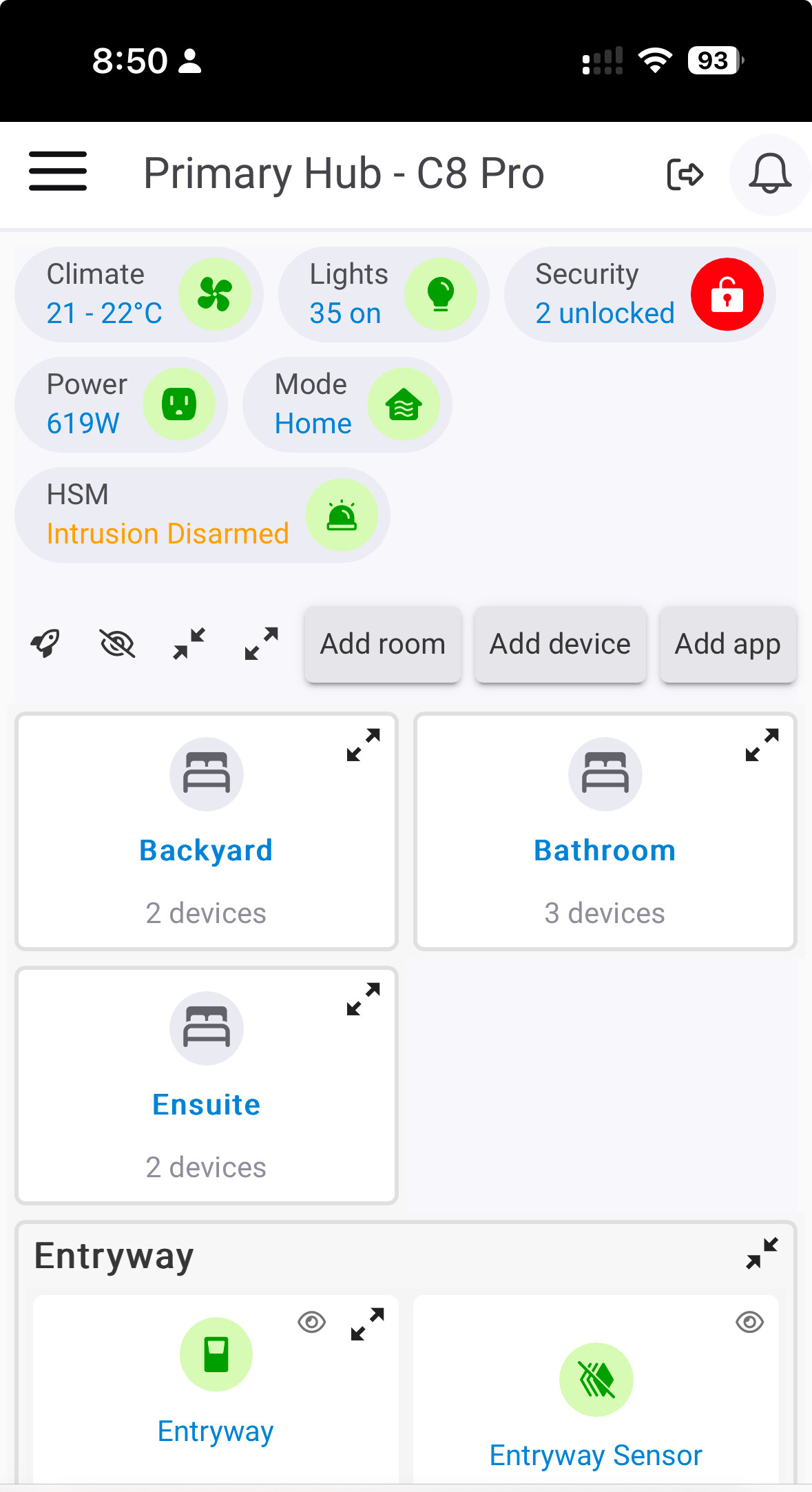Tap the logout icon in header
The image size is (812, 1492).
[x=685, y=174]
